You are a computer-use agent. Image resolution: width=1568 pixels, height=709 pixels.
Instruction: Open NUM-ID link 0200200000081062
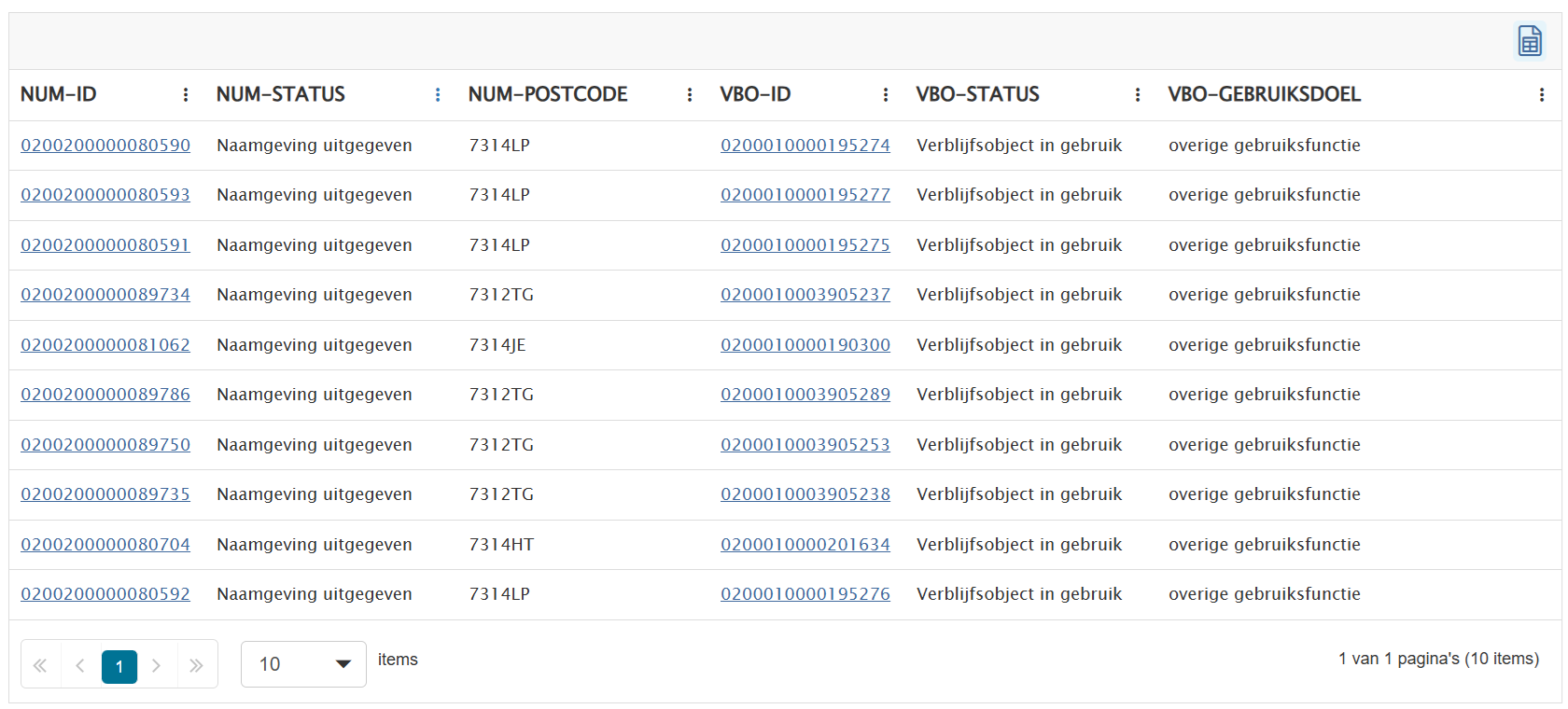pos(105,345)
